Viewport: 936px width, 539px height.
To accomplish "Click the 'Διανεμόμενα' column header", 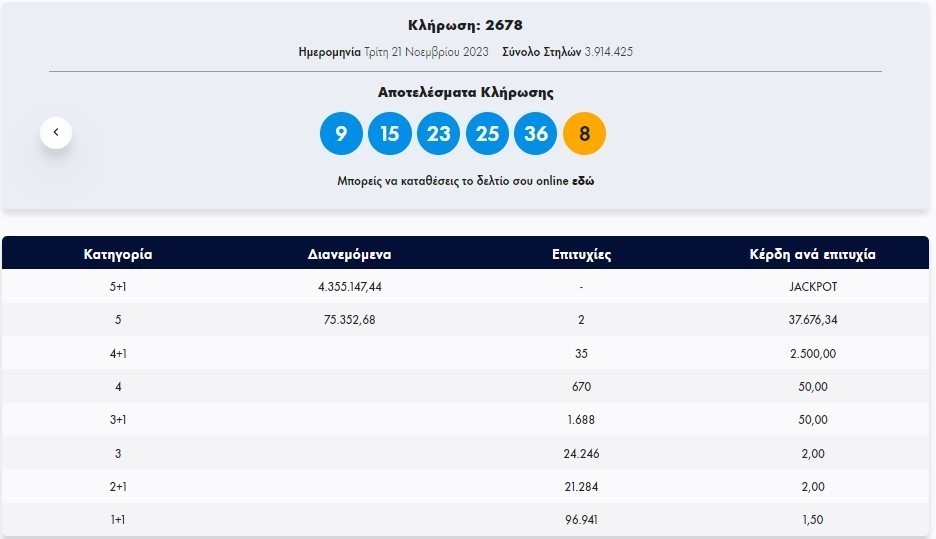I will [349, 254].
